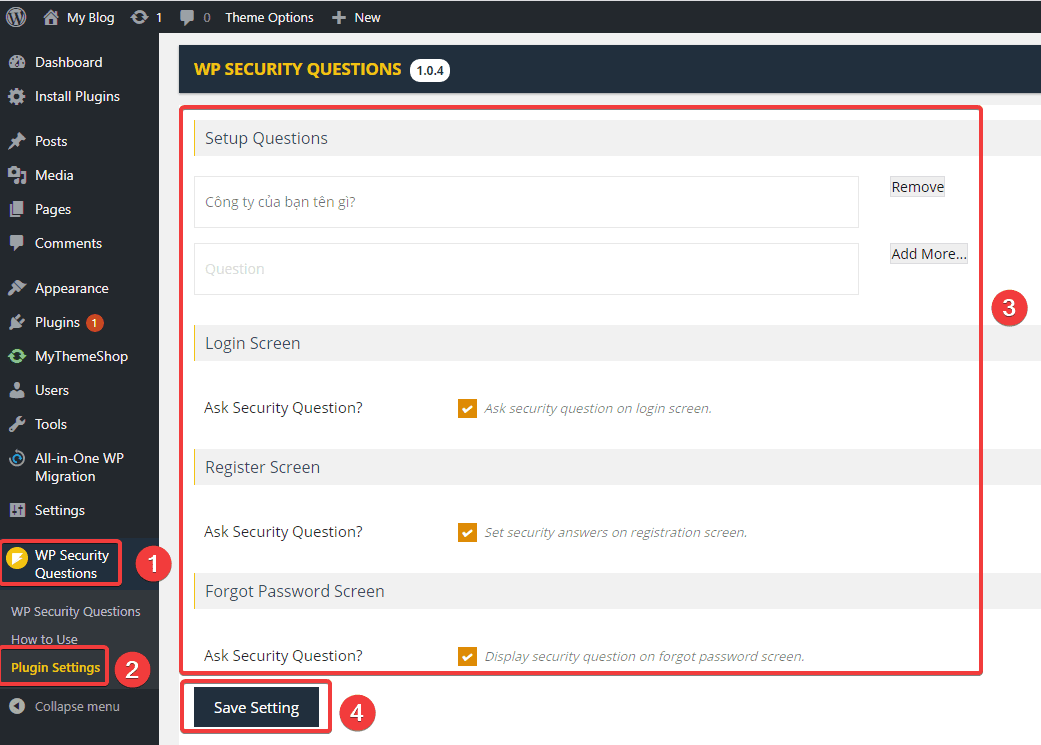
Task: Open Theme Options in admin bar
Action: coord(269,17)
